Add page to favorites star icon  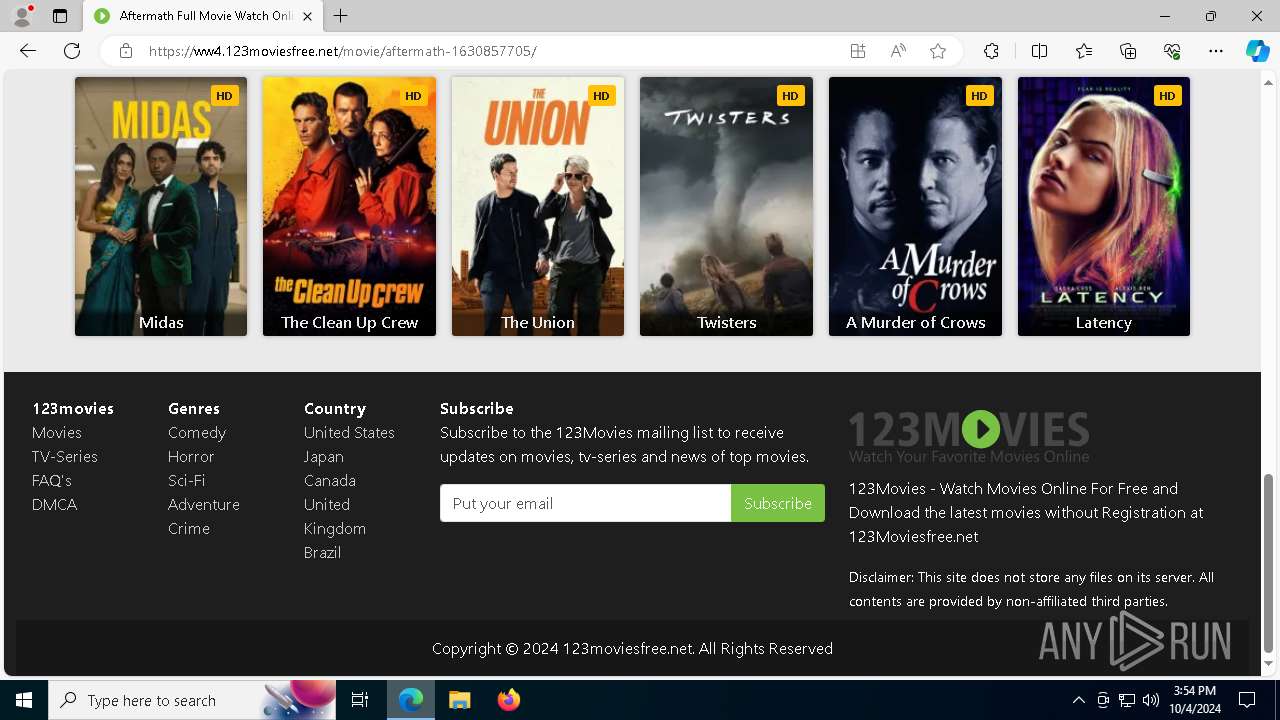pos(938,51)
